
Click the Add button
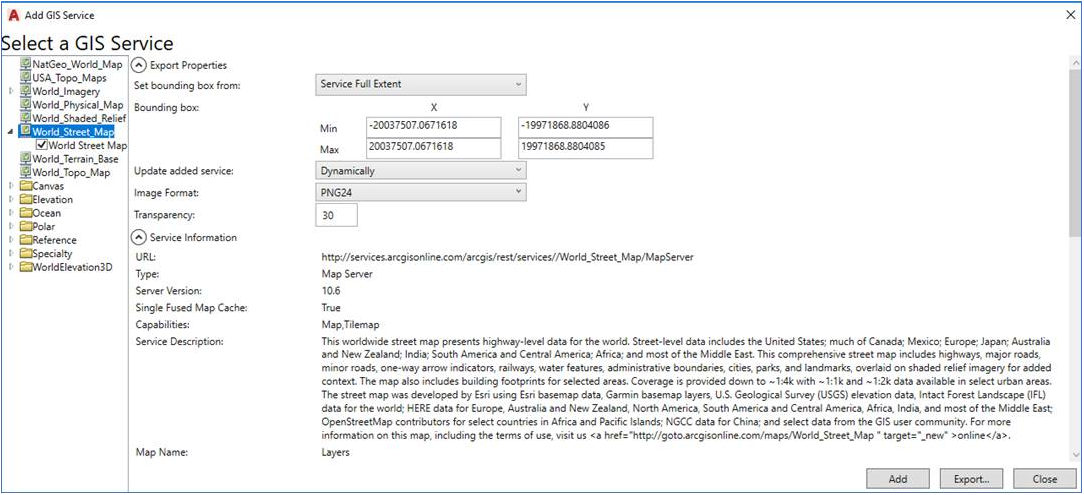coord(898,478)
